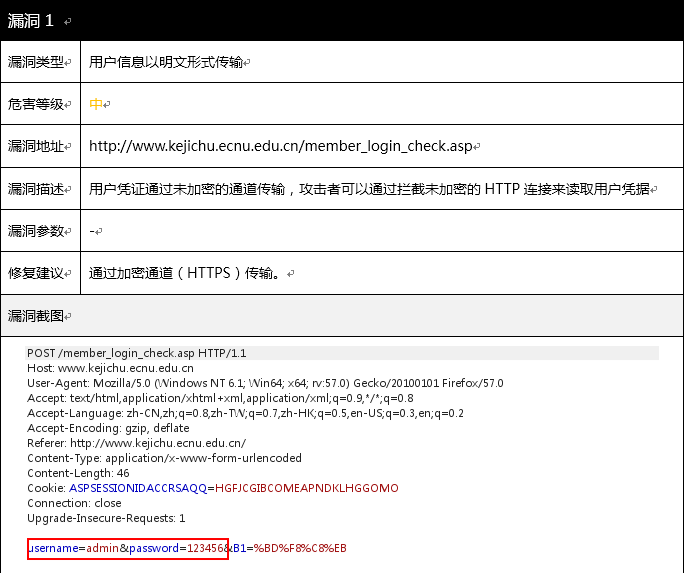Click the User-Agent Mozilla/5.0 line
Viewport: 684px width, 573px height.
[265, 383]
